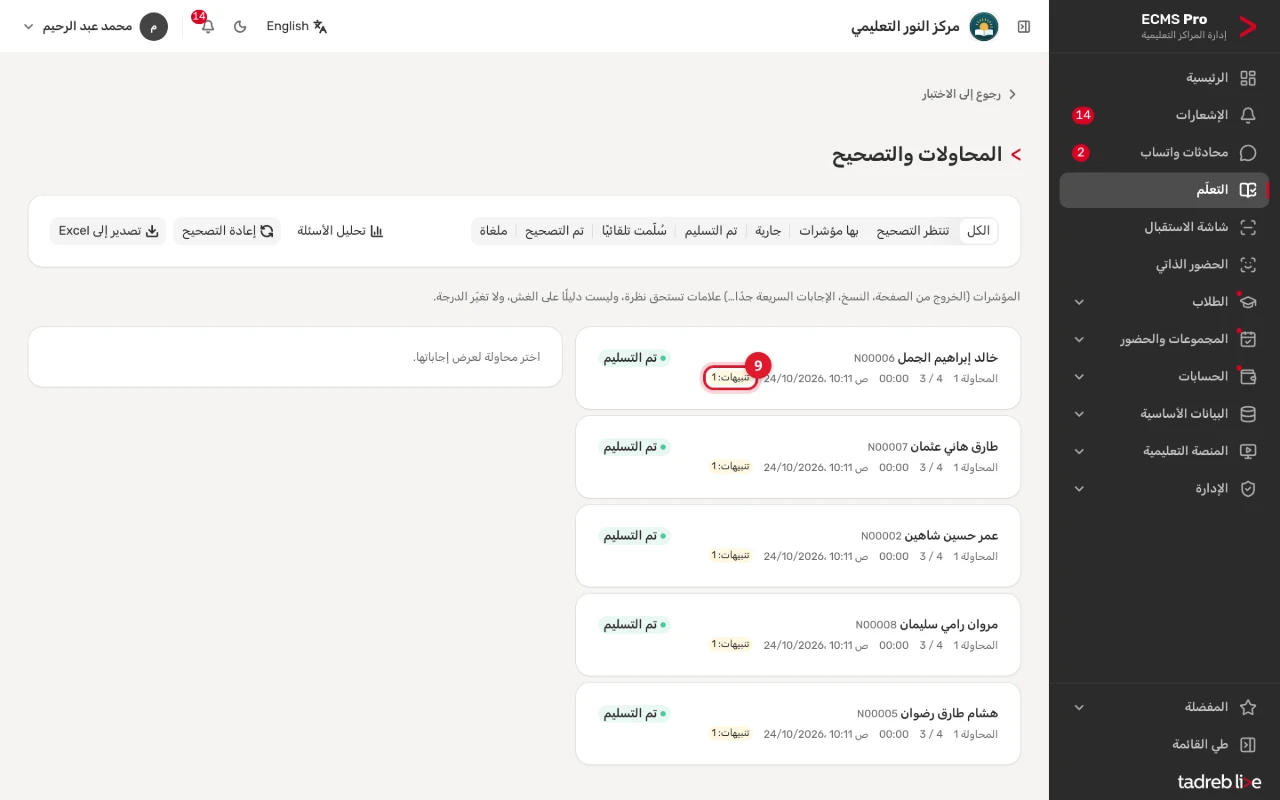This screenshot has width=1280, height=800.
Task: Toggle dark mode moon icon
Action: coord(240,27)
